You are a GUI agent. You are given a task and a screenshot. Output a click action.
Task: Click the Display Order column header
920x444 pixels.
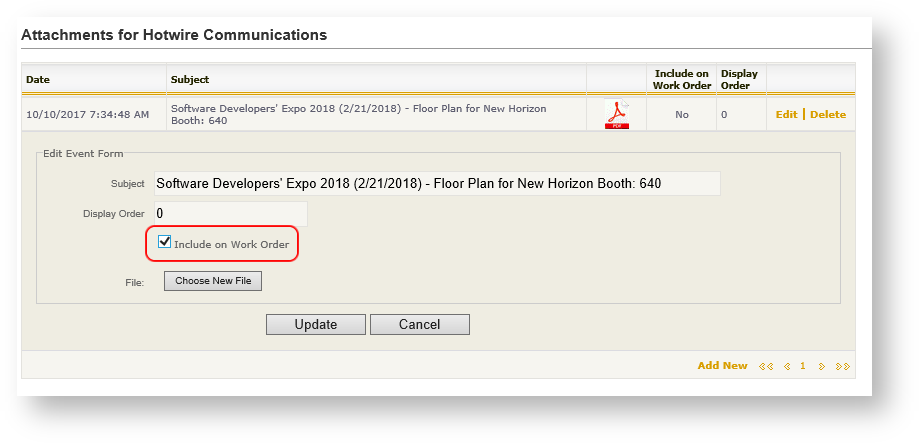coord(739,79)
